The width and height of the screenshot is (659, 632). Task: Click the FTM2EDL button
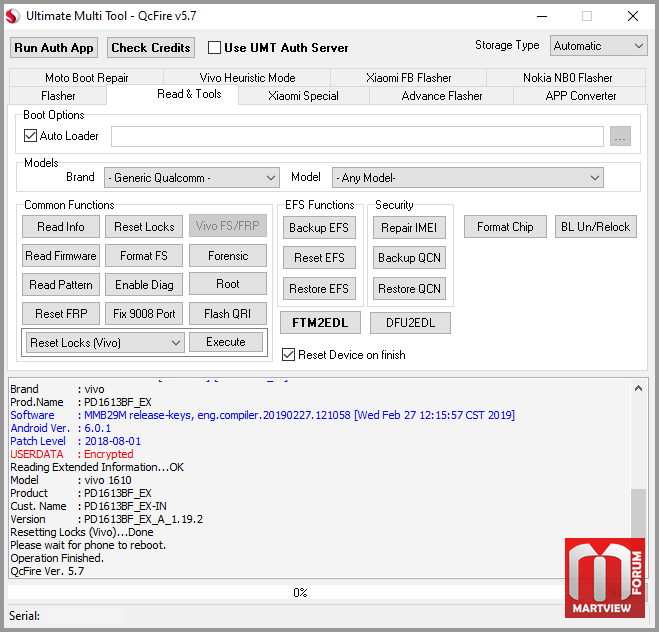(x=320, y=323)
